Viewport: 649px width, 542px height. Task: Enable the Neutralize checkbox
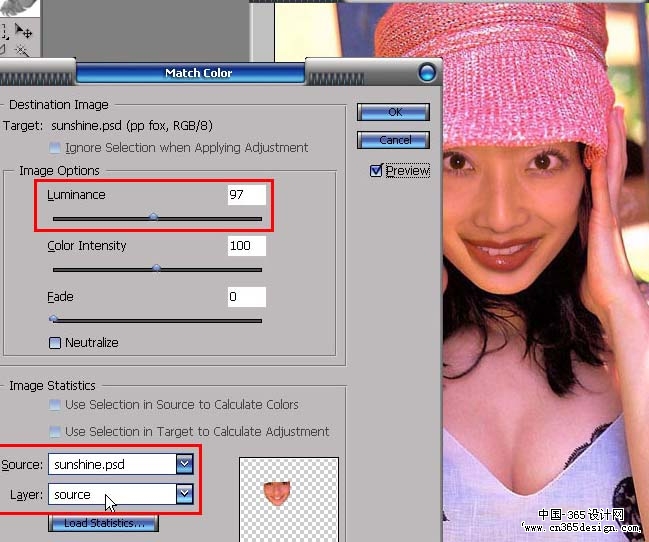55,343
